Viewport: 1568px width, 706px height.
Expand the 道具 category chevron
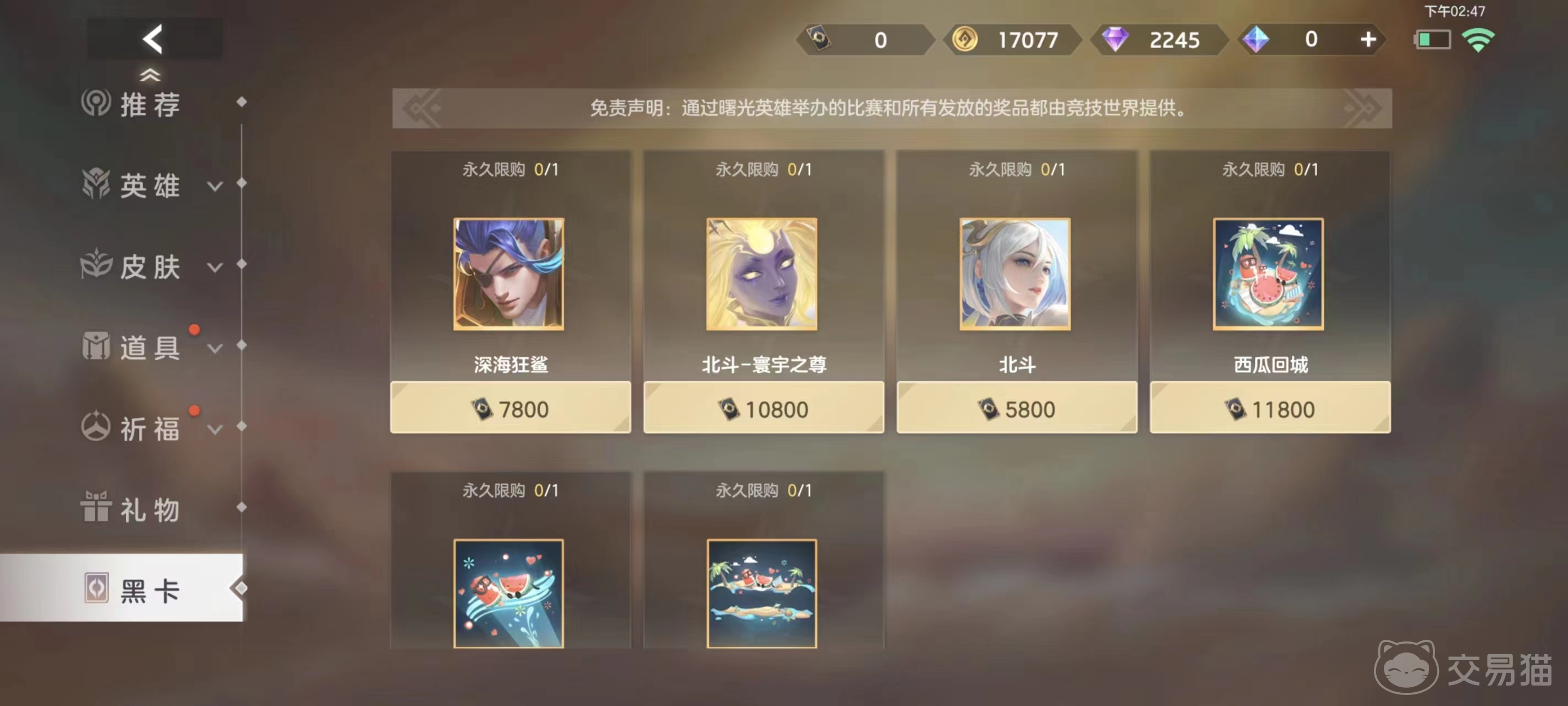[x=215, y=349]
